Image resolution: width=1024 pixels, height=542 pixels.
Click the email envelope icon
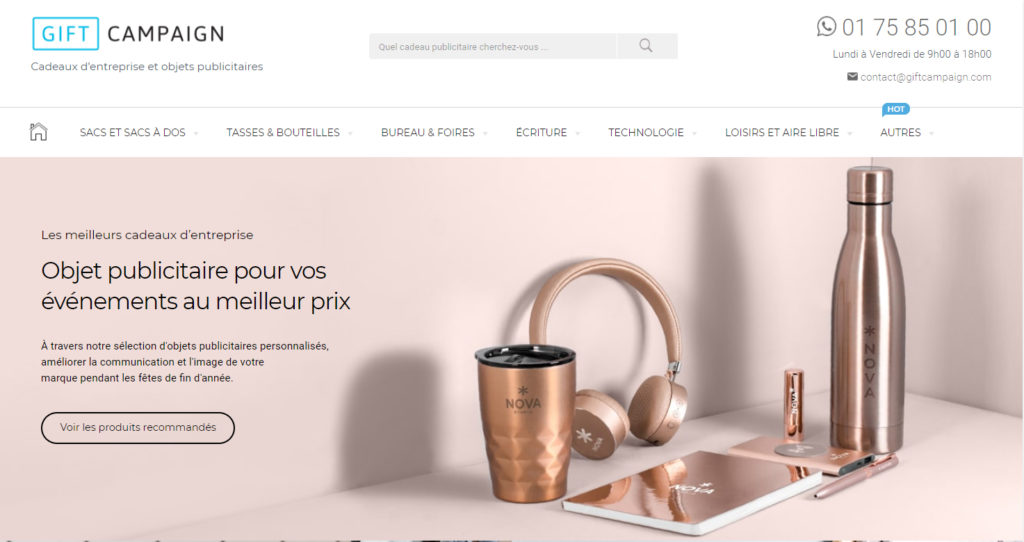(x=852, y=76)
